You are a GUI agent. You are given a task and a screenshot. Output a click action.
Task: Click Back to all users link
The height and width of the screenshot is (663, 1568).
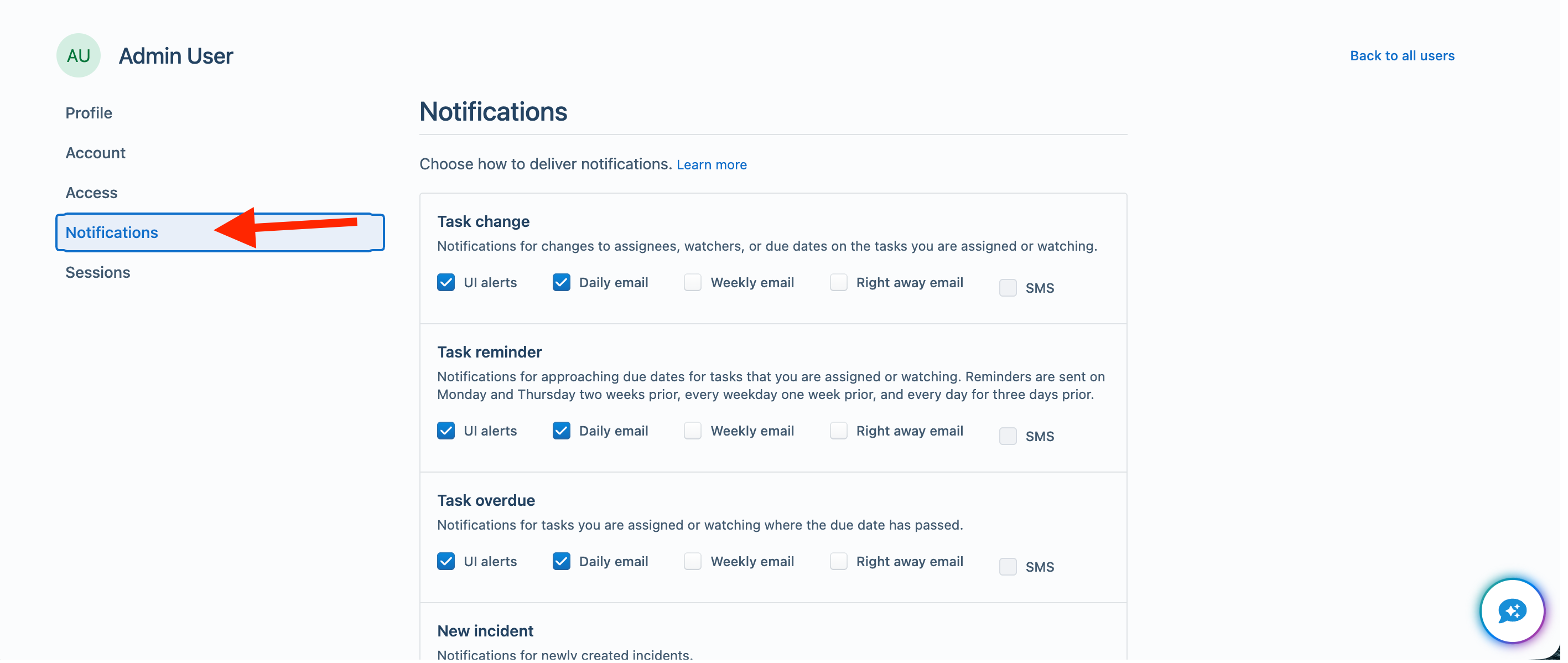pos(1402,56)
